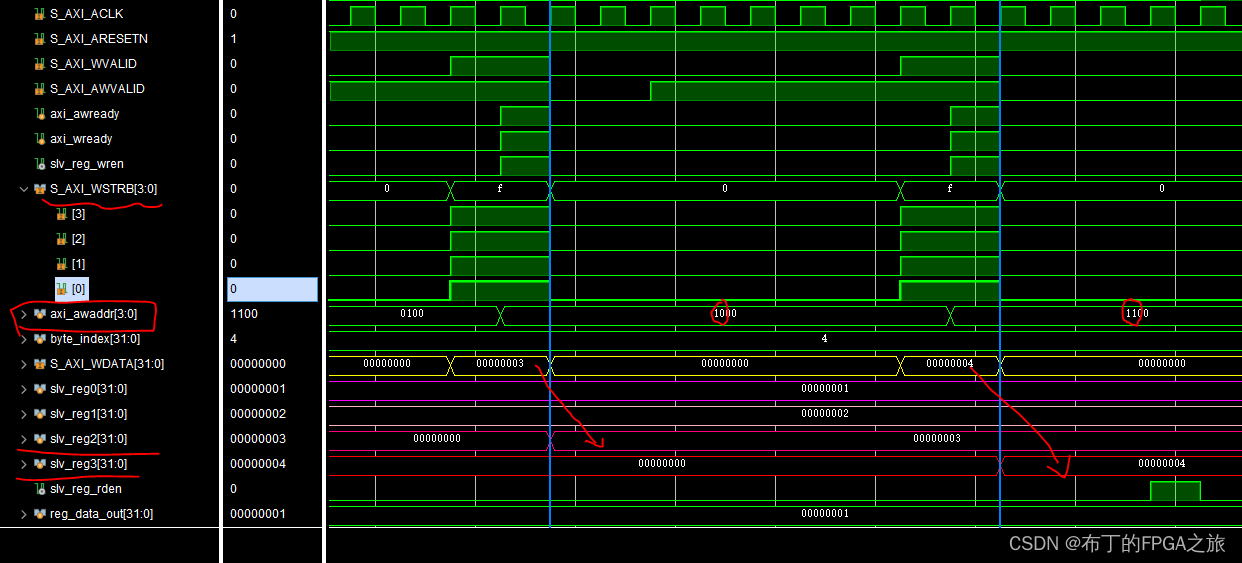Expand the axi_awaddr[3:0] bus
Viewport: 1242px width, 563px height.
[24, 314]
